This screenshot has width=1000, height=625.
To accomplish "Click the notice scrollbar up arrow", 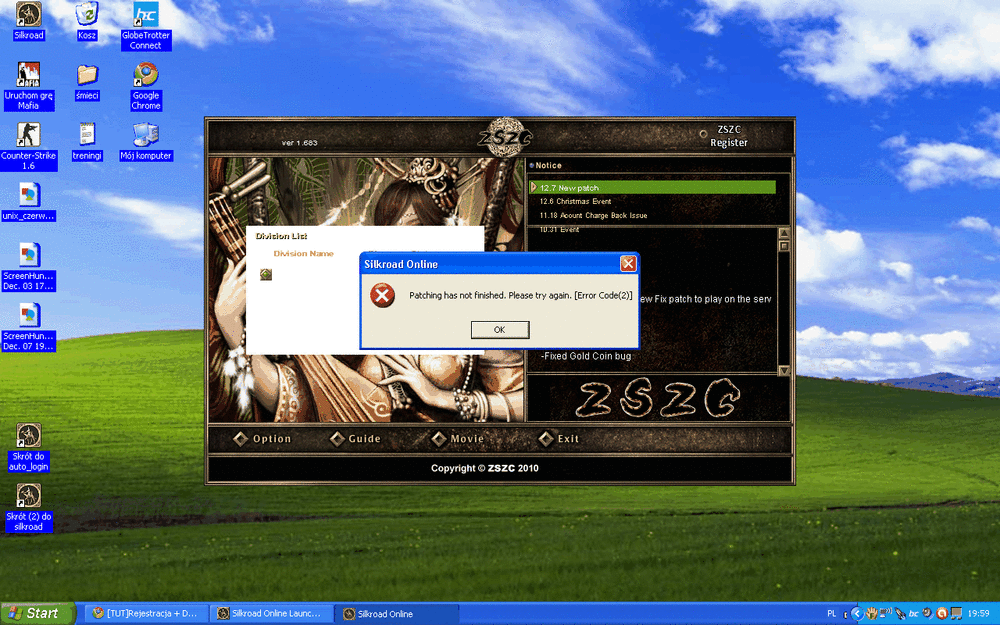I will 784,233.
